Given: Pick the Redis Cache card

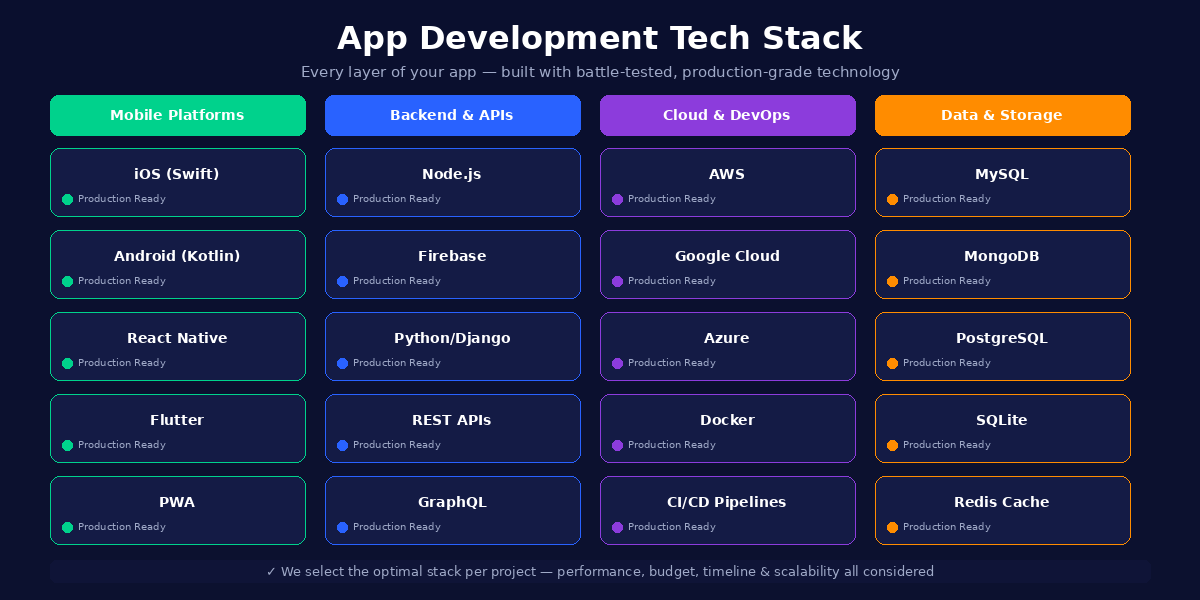Looking at the screenshot, I should point(1003,510).
